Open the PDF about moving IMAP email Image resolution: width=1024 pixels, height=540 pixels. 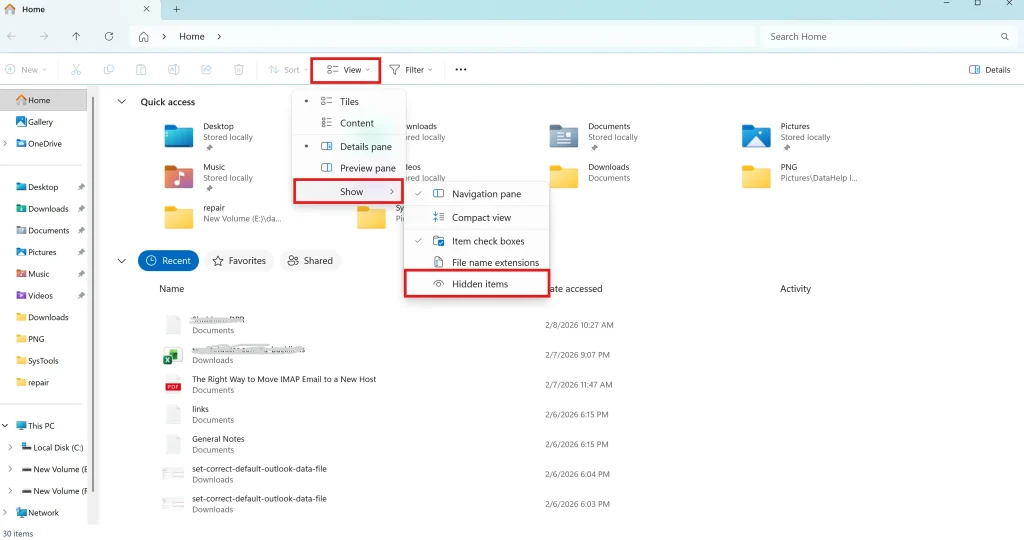(x=284, y=385)
